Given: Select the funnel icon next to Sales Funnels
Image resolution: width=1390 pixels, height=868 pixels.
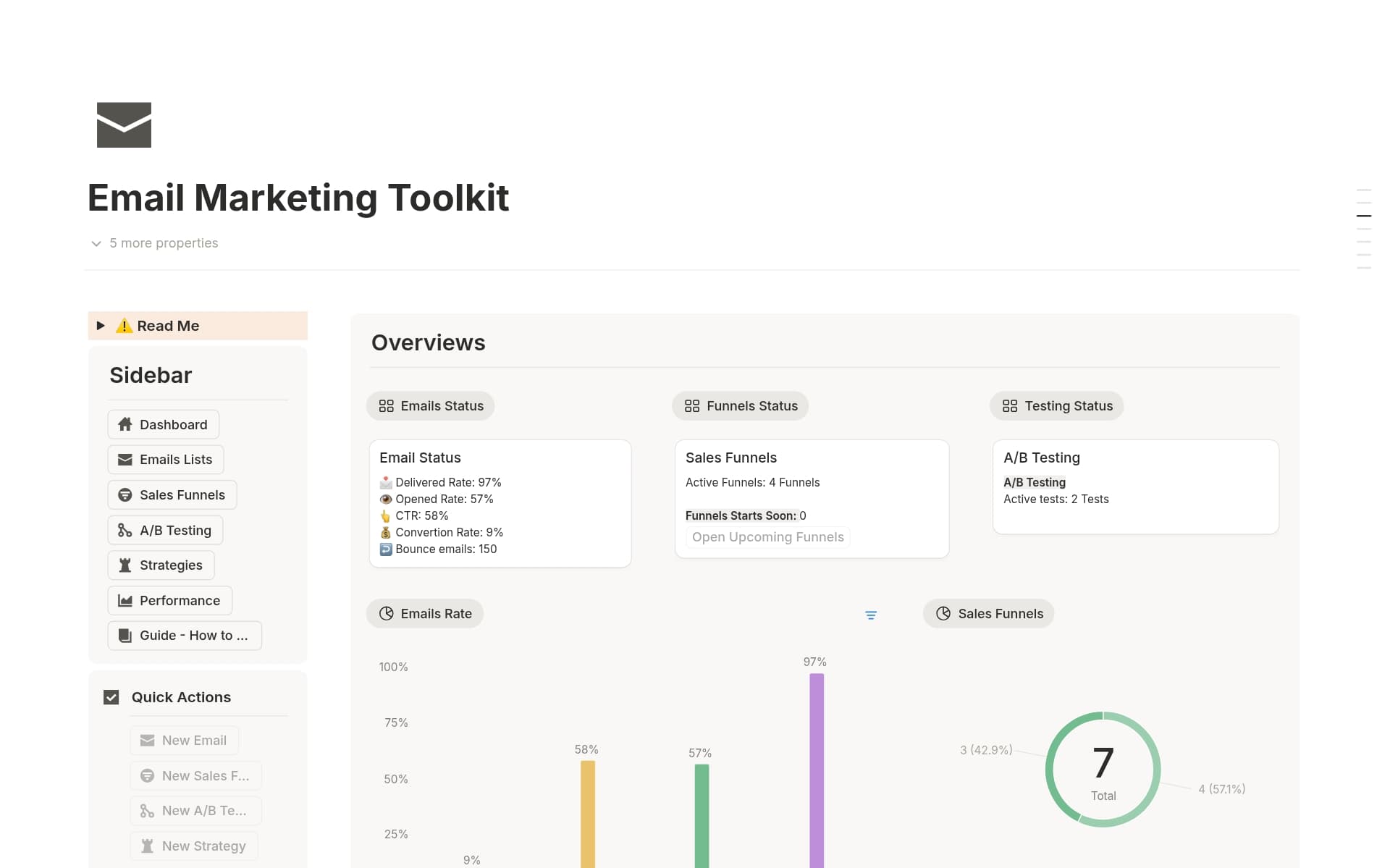Looking at the screenshot, I should (x=124, y=494).
